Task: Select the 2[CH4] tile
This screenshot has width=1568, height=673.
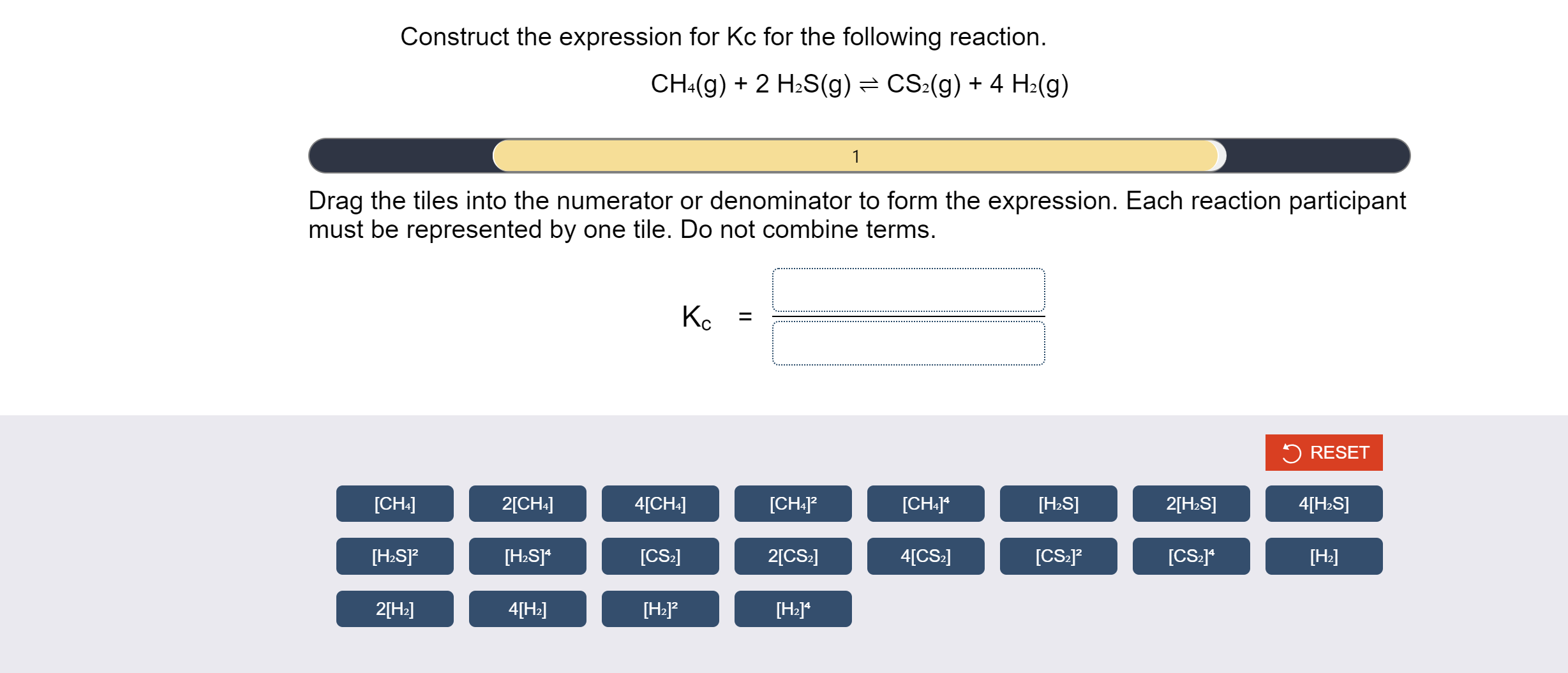Action: coord(527,503)
